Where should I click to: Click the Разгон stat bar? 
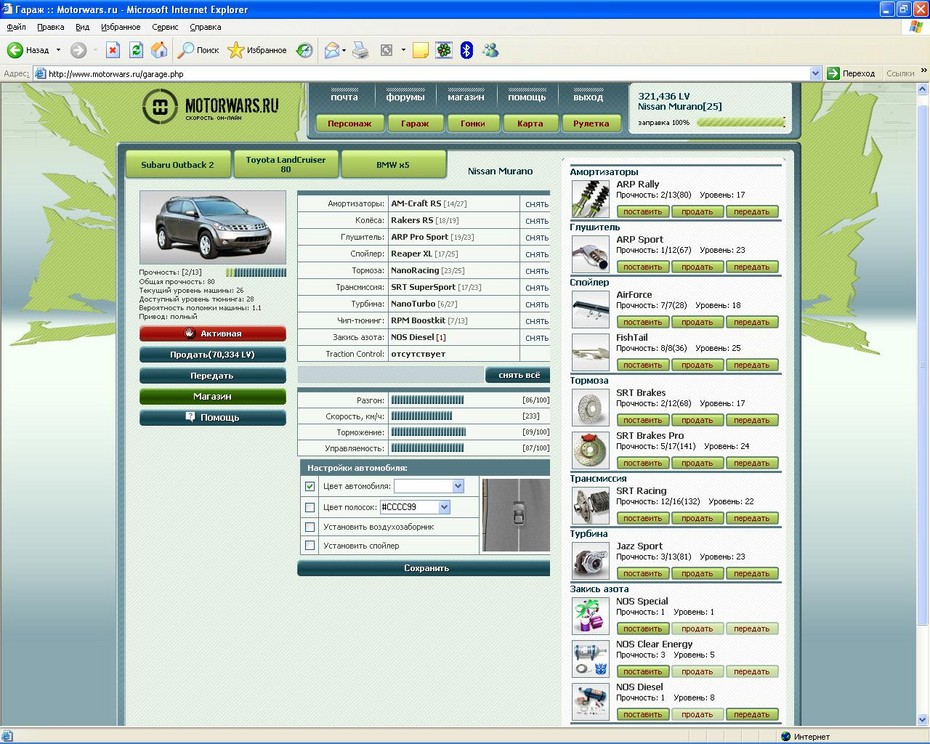[x=428, y=400]
